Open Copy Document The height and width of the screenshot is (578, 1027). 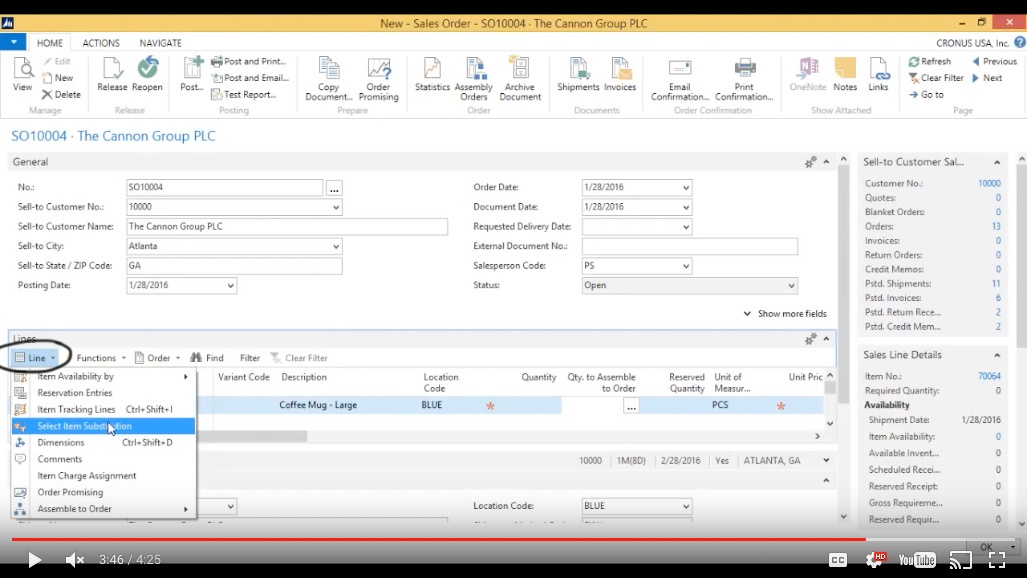[329, 79]
